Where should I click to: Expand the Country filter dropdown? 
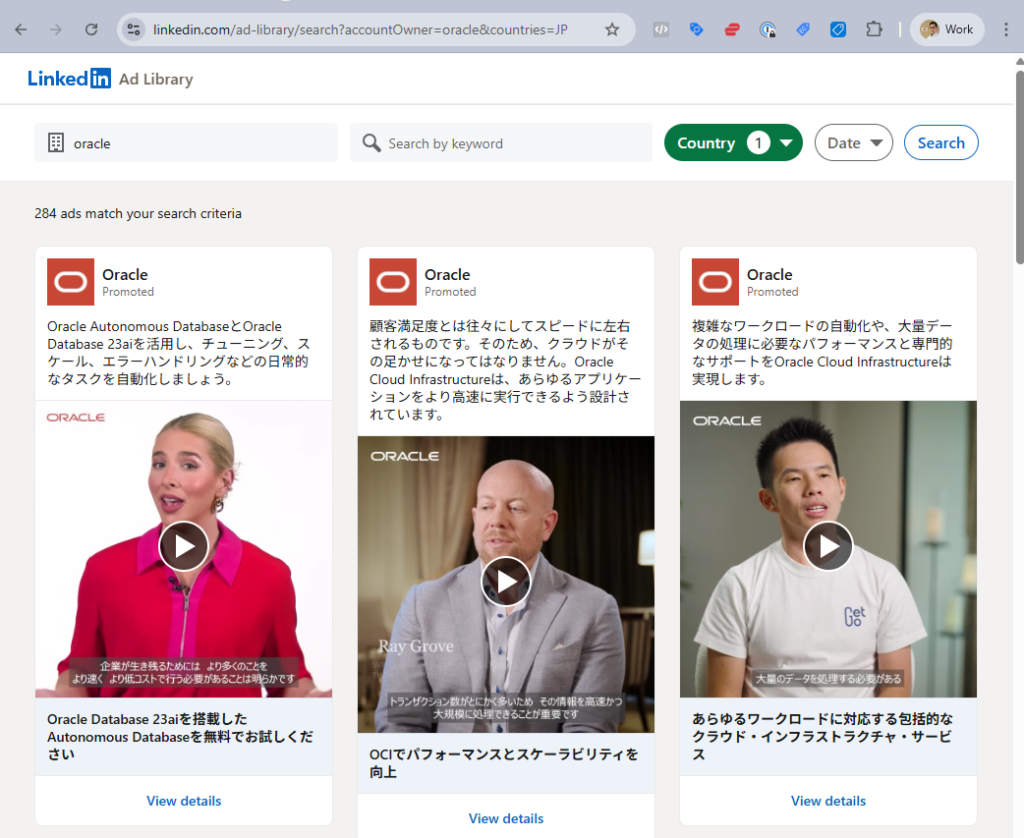pos(733,143)
